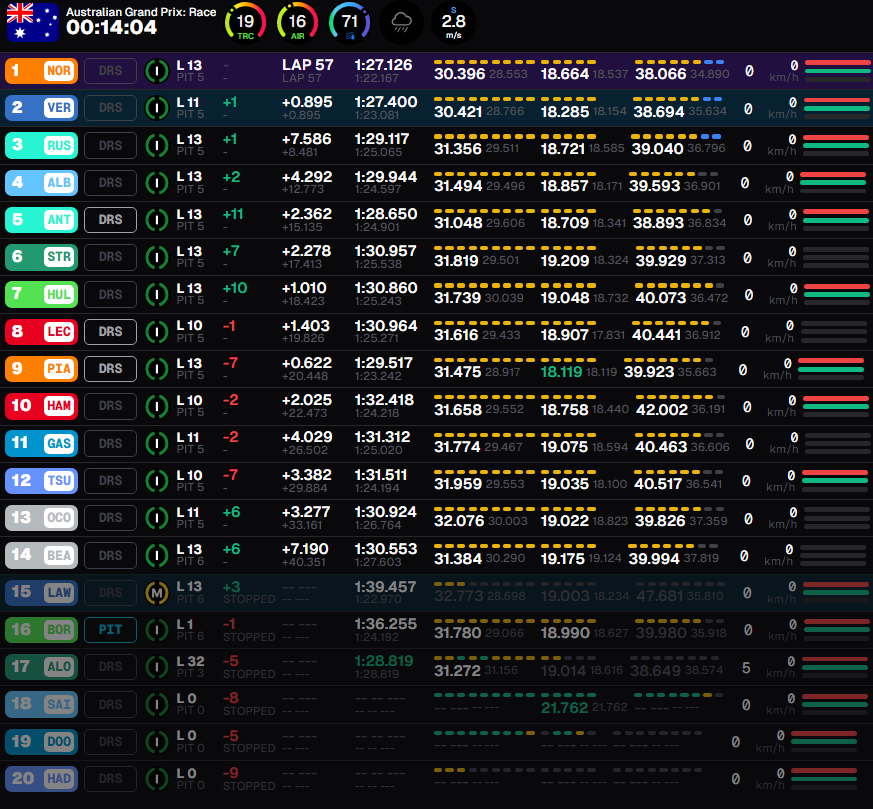This screenshot has width=873, height=809.
Task: Click ALO intermediate tyre icon
Action: [156, 667]
